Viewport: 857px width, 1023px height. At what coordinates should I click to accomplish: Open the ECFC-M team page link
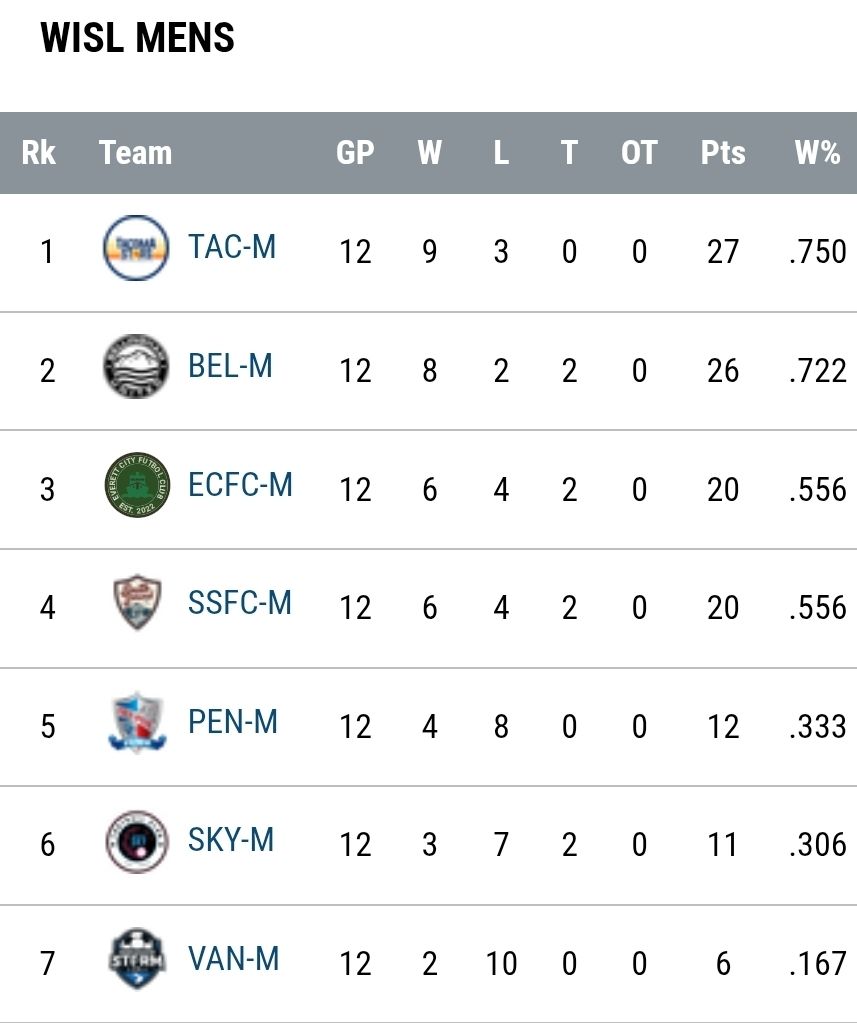(240, 485)
